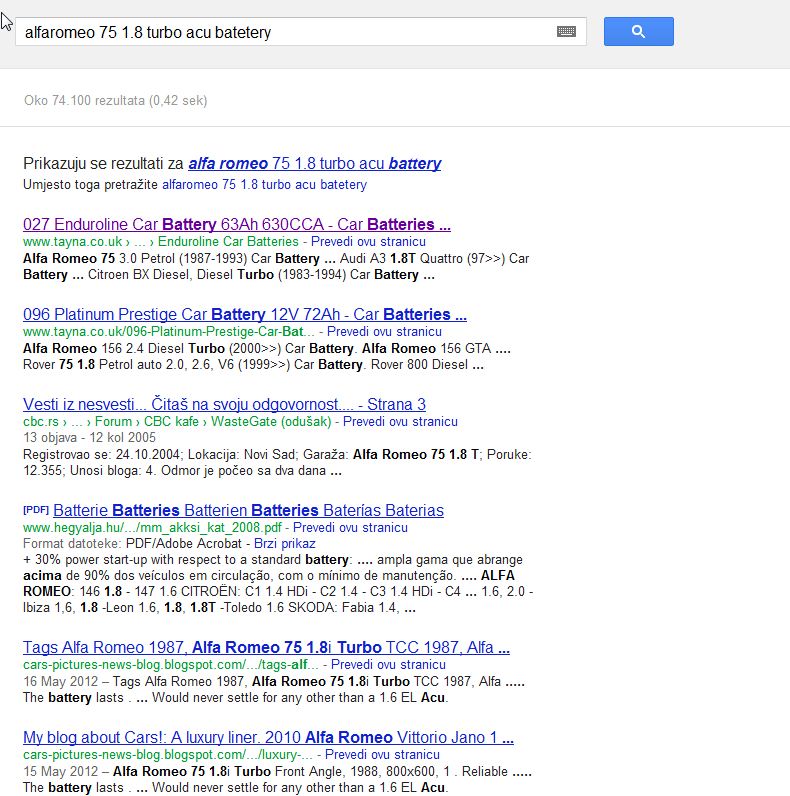Click 'Brzi prikaz' quick view link
The height and width of the screenshot is (796, 790).
284,544
